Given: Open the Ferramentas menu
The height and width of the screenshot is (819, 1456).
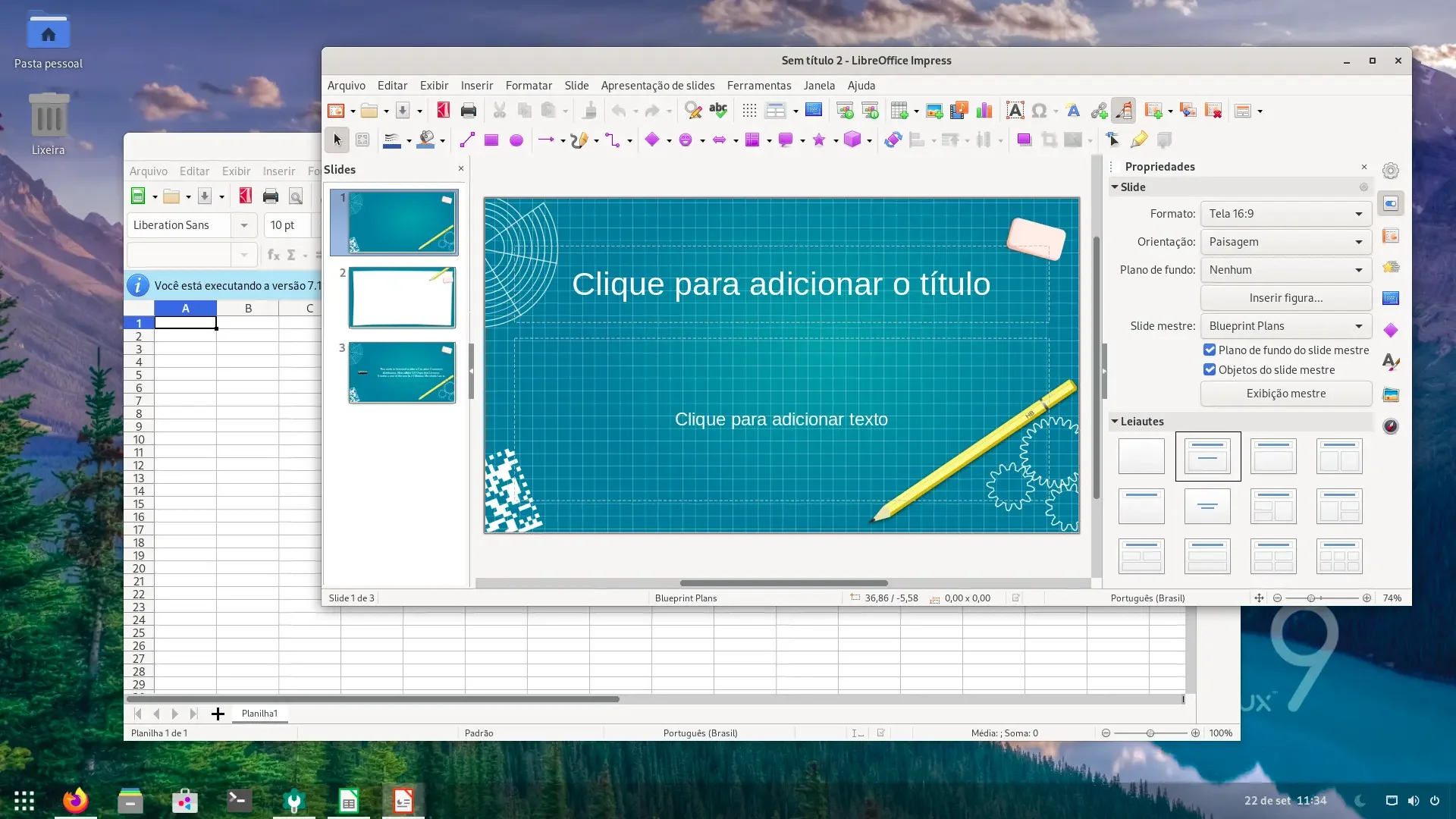Looking at the screenshot, I should click(758, 86).
